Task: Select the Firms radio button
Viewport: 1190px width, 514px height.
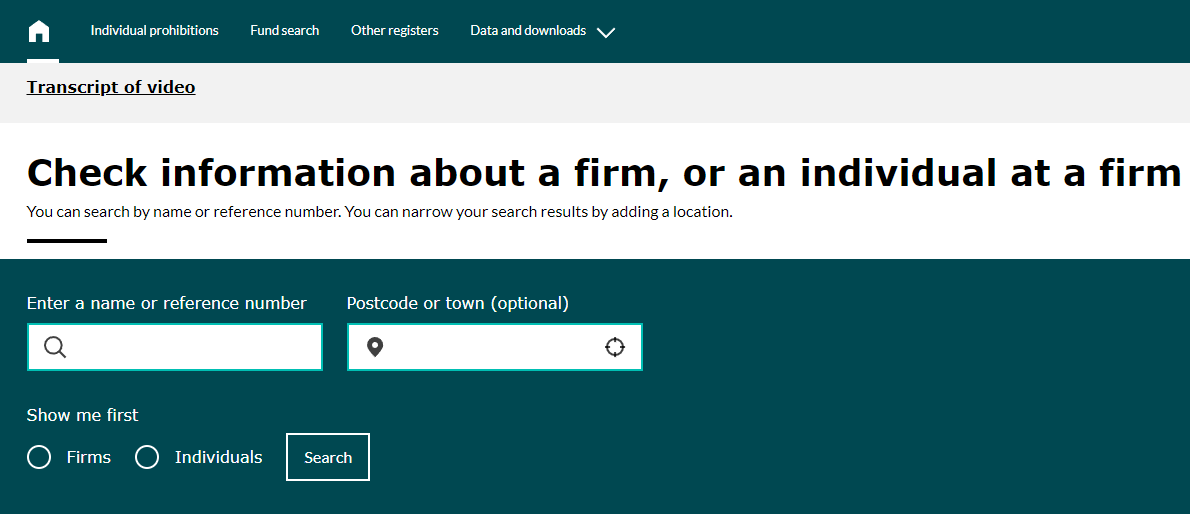Action: coord(39,457)
